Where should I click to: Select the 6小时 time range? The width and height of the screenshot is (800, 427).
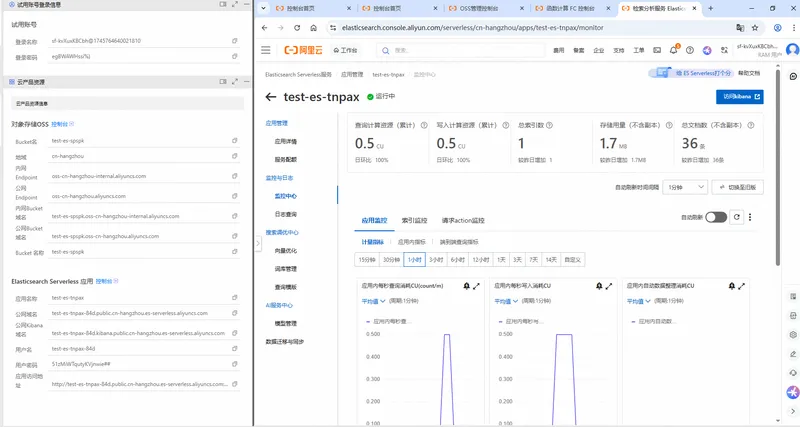(x=458, y=260)
